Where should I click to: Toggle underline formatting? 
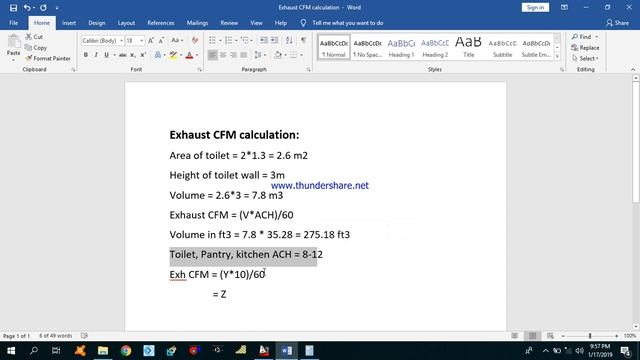(x=106, y=55)
